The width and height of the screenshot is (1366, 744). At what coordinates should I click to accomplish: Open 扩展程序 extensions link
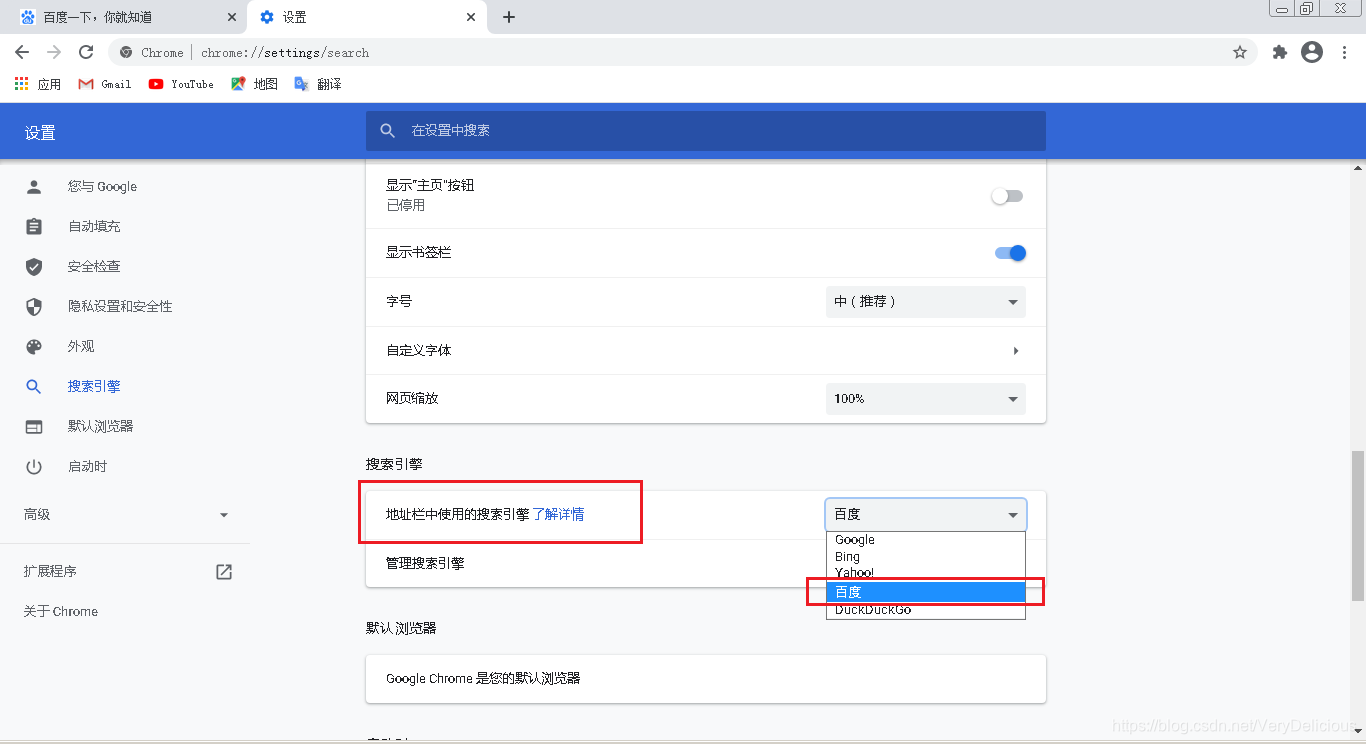tap(50, 571)
